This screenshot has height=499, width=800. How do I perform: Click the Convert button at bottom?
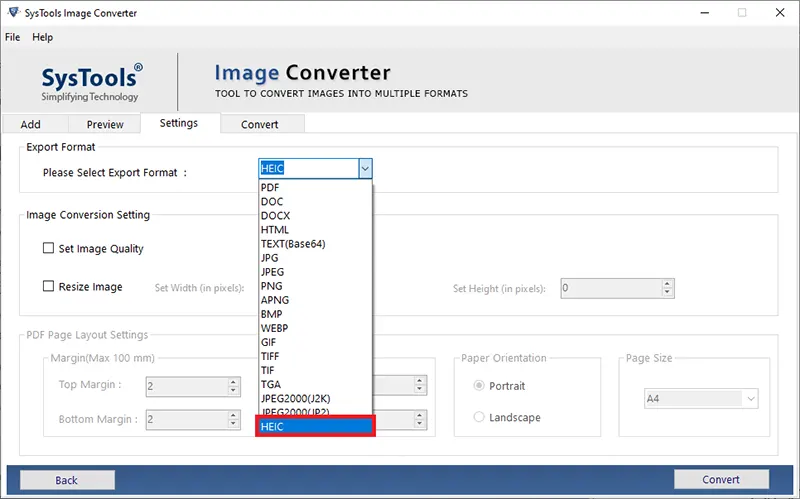(721, 480)
